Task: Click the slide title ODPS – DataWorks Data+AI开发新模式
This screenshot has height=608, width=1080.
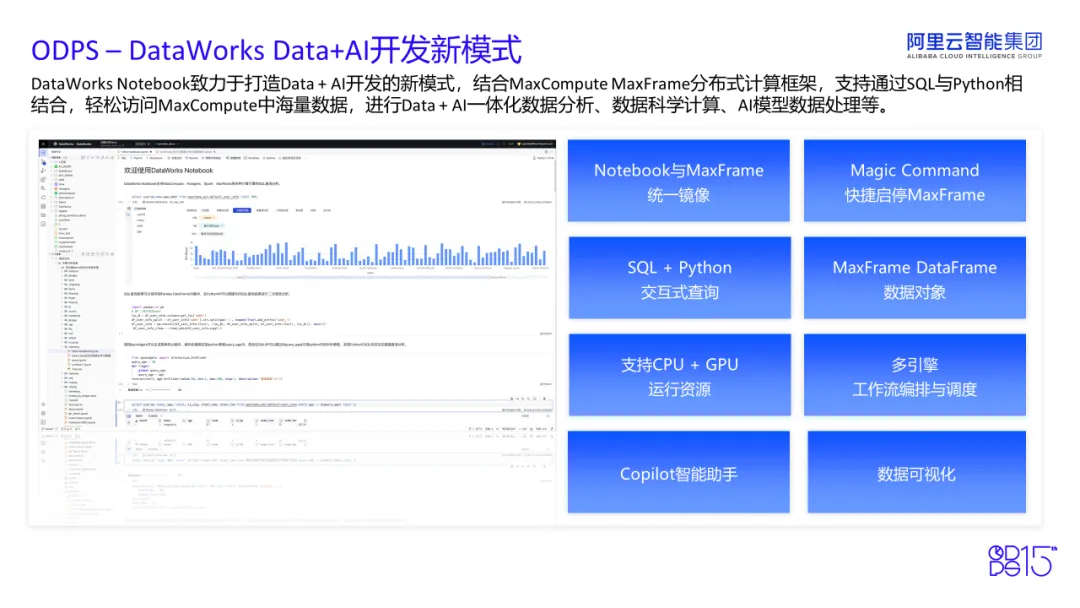Action: tap(276, 50)
